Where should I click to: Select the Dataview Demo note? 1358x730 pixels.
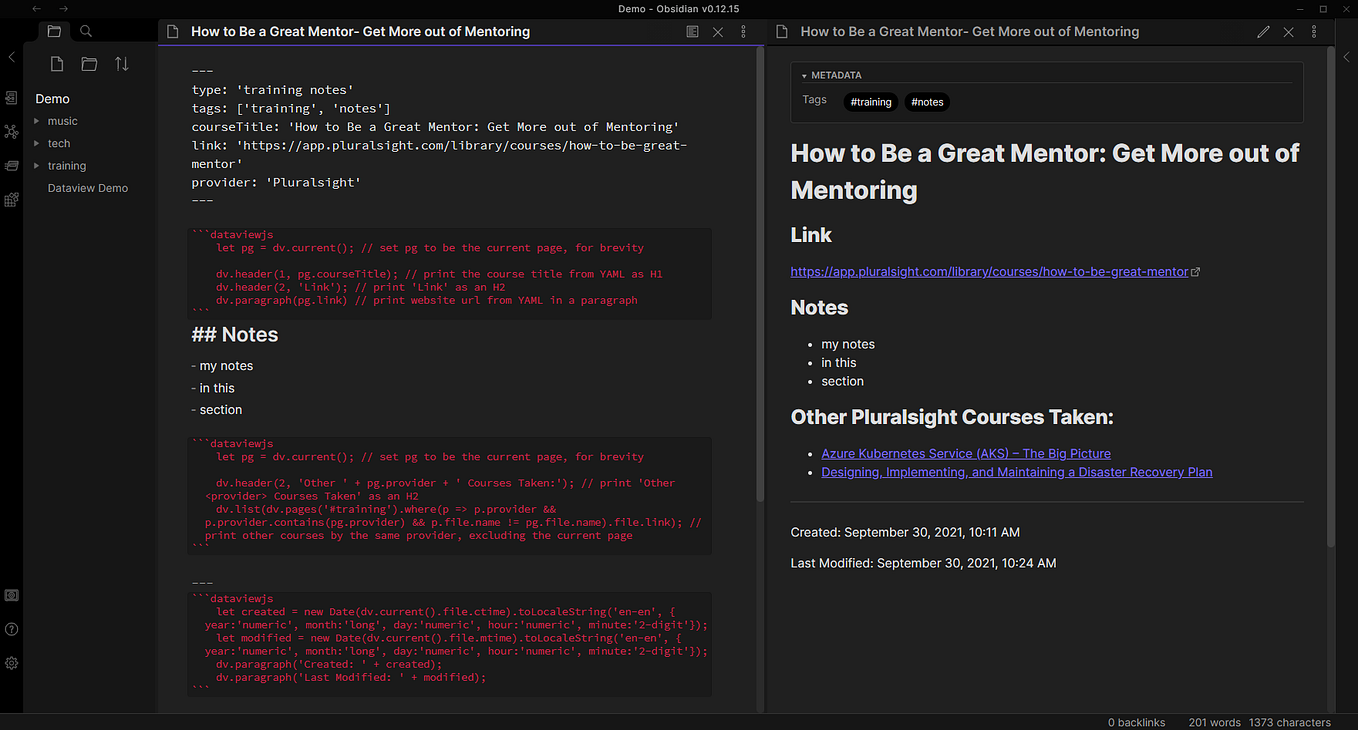point(87,188)
